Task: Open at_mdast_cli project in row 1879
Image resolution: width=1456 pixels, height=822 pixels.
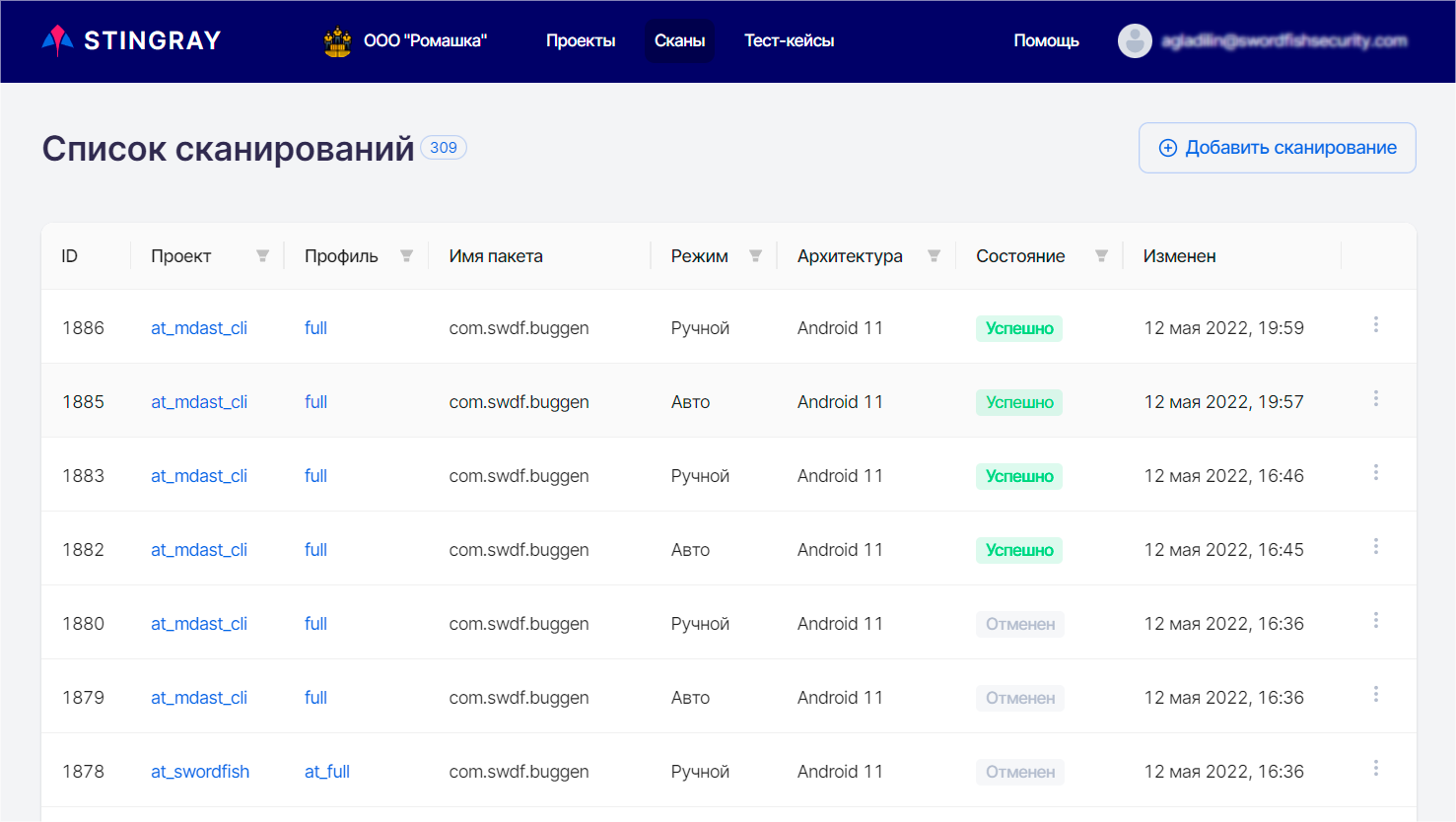Action: point(199,698)
